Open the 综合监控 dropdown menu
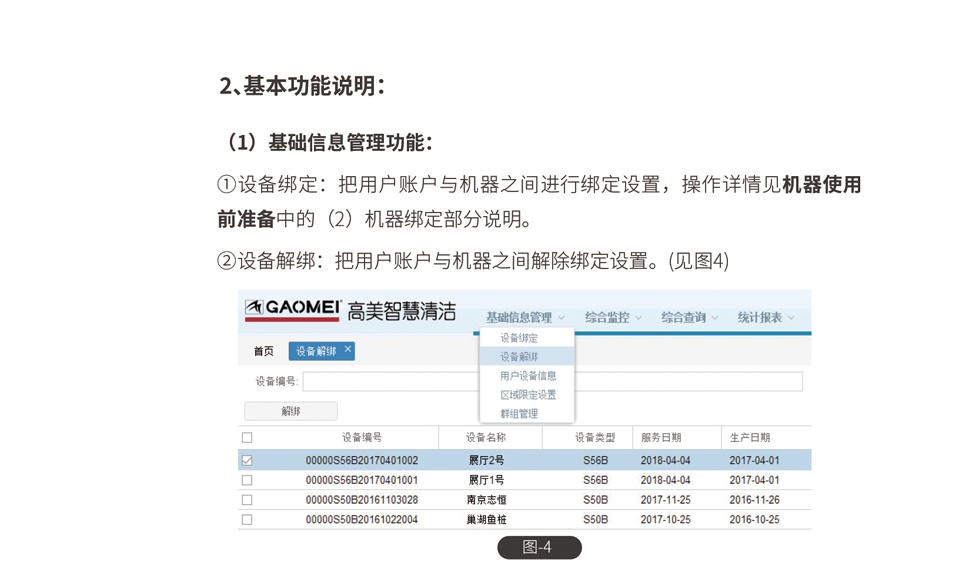 [x=613, y=318]
